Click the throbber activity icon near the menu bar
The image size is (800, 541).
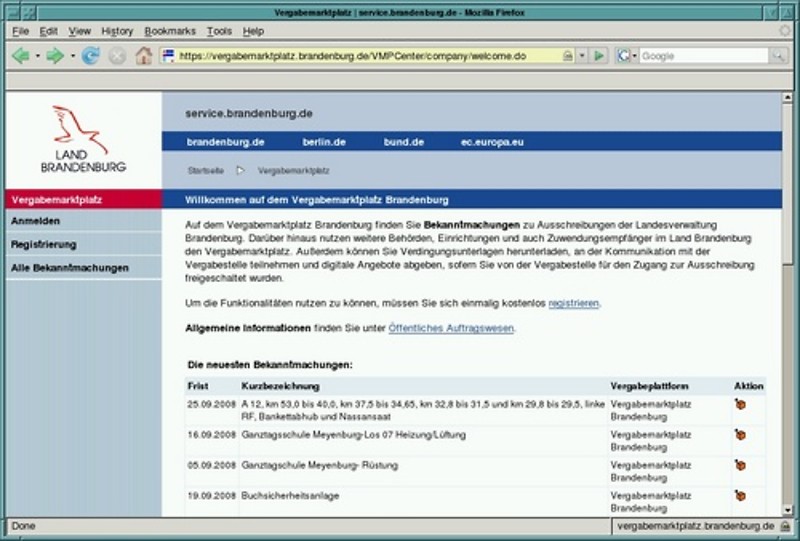(785, 31)
